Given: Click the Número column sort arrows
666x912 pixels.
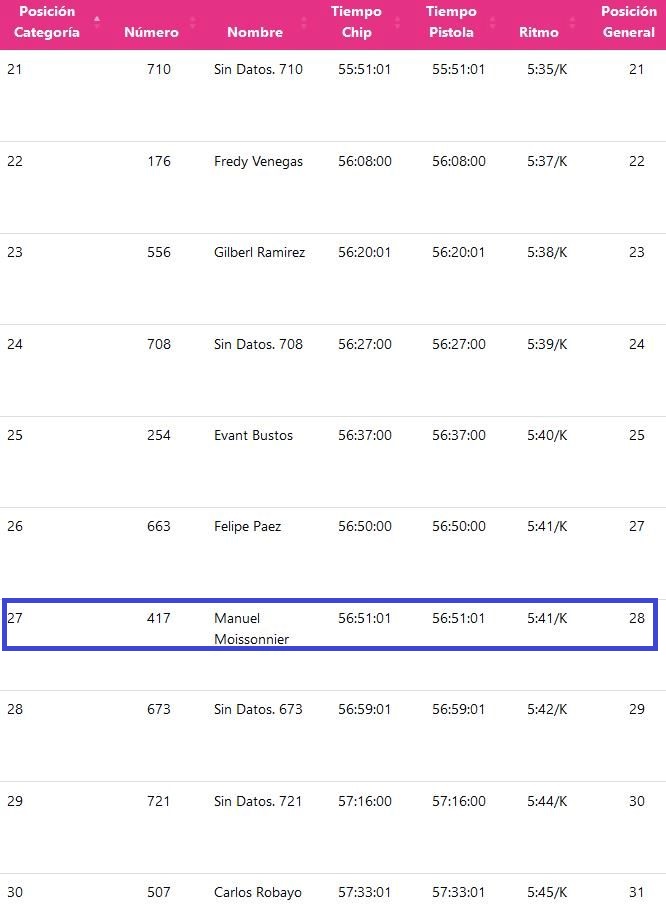Looking at the screenshot, I should click(x=192, y=22).
